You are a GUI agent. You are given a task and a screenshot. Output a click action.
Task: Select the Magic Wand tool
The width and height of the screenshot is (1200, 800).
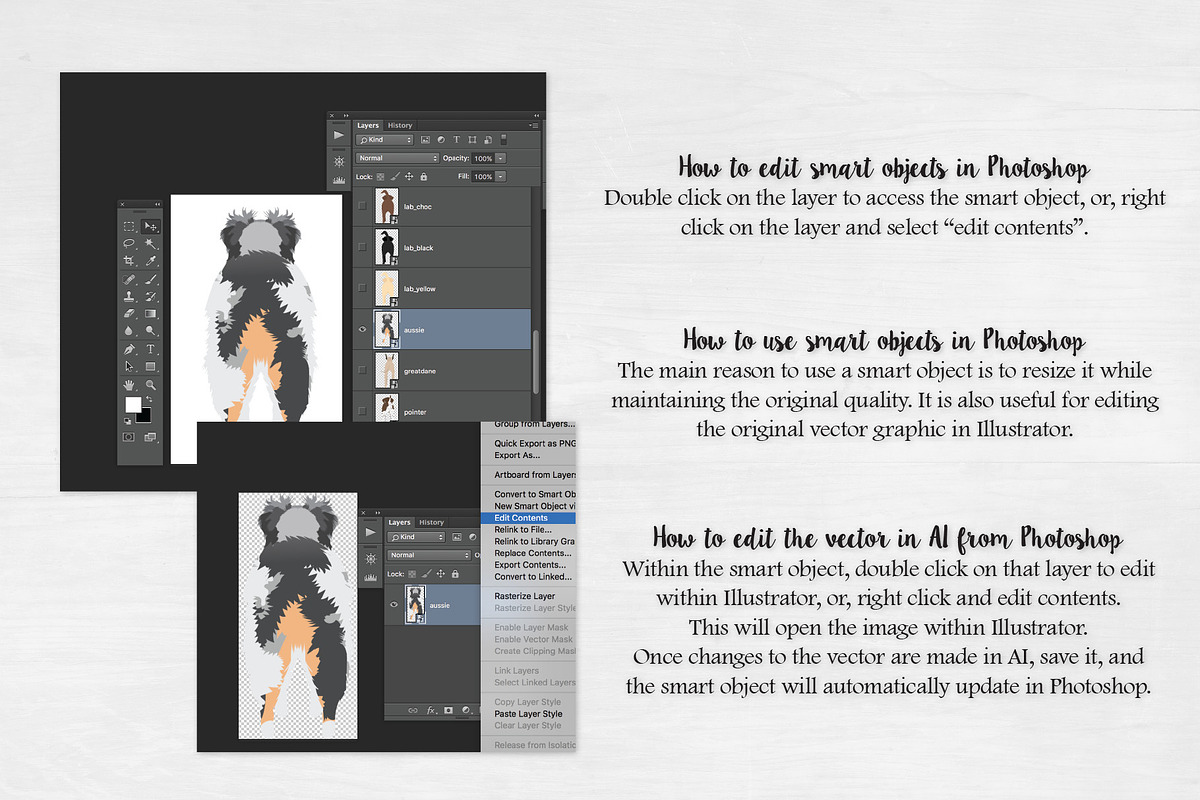tap(151, 243)
